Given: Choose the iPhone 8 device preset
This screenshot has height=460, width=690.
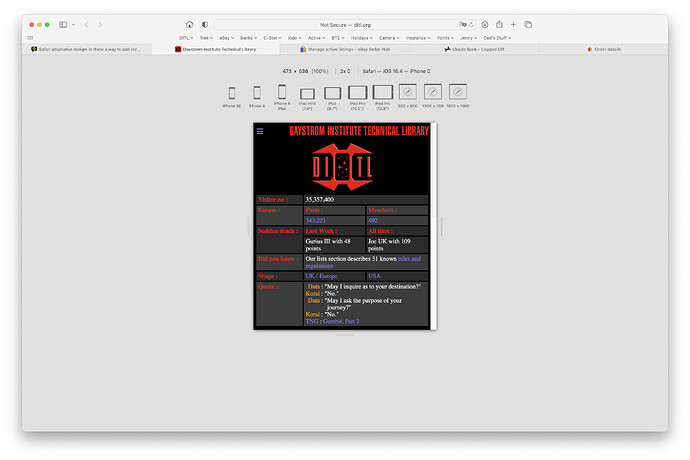Looking at the screenshot, I should pos(257,97).
